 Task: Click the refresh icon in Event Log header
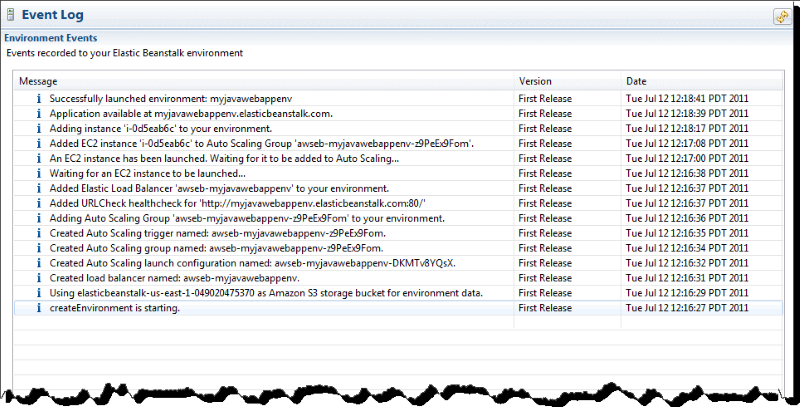(x=781, y=16)
